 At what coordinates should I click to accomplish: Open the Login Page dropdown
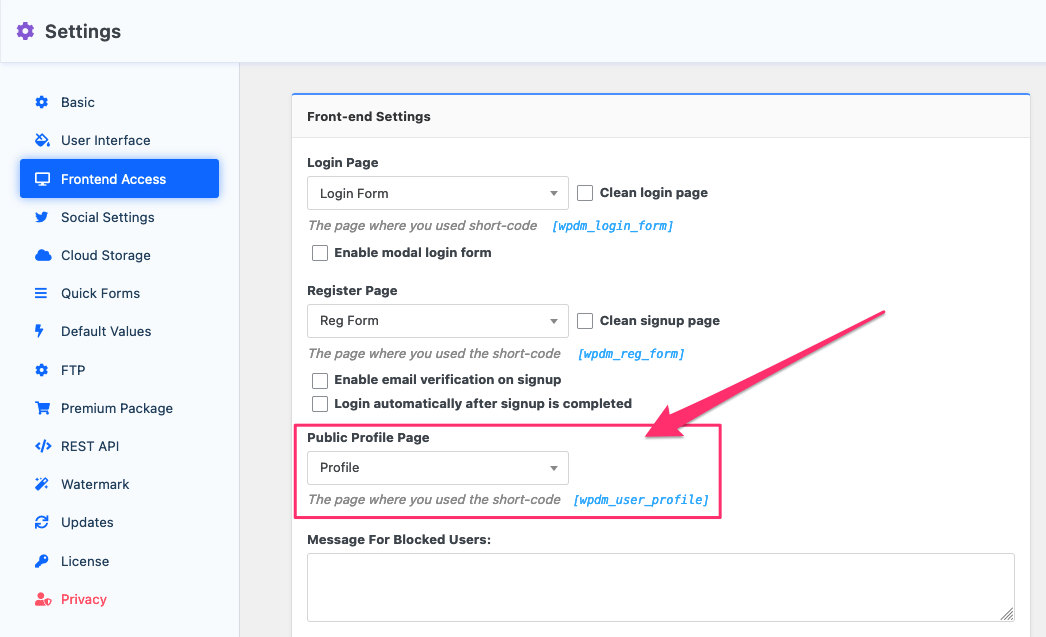tap(437, 192)
